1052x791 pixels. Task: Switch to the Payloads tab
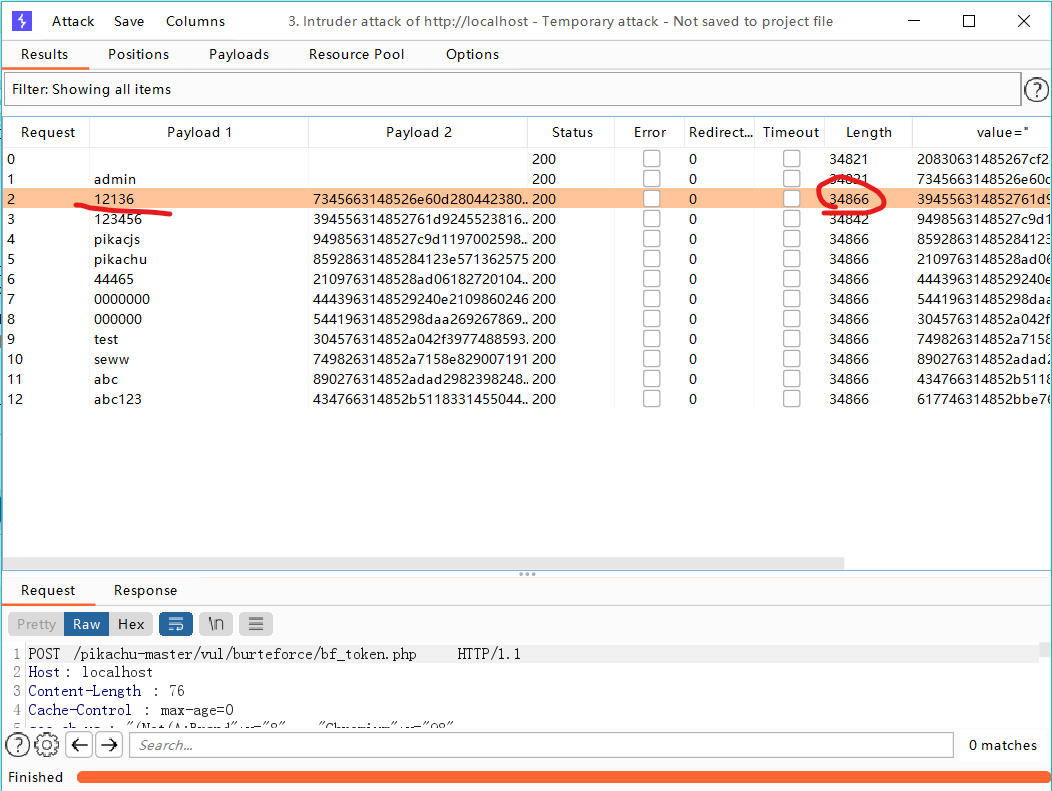pyautogui.click(x=239, y=54)
